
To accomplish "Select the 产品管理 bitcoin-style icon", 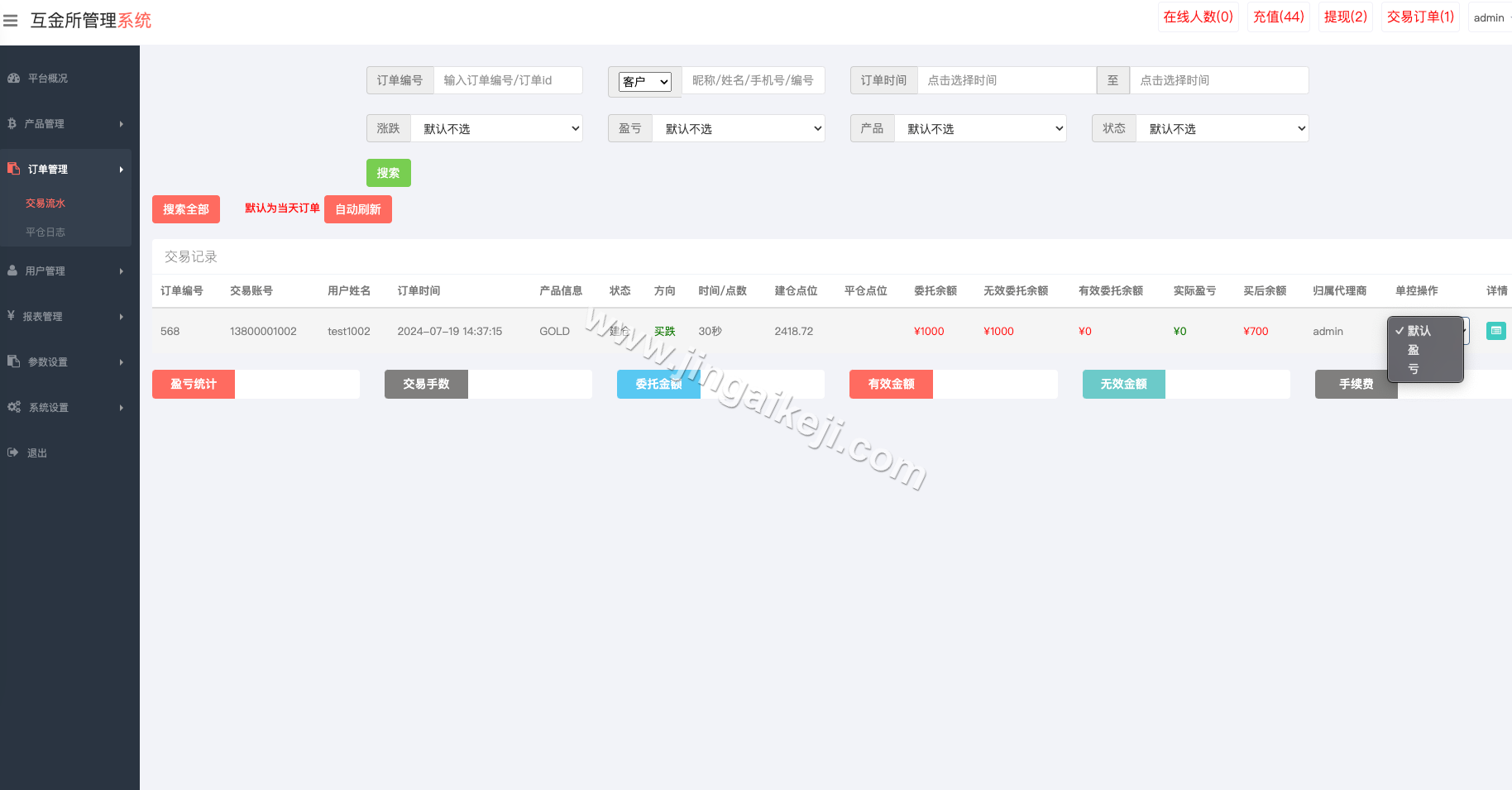I will click(12, 123).
